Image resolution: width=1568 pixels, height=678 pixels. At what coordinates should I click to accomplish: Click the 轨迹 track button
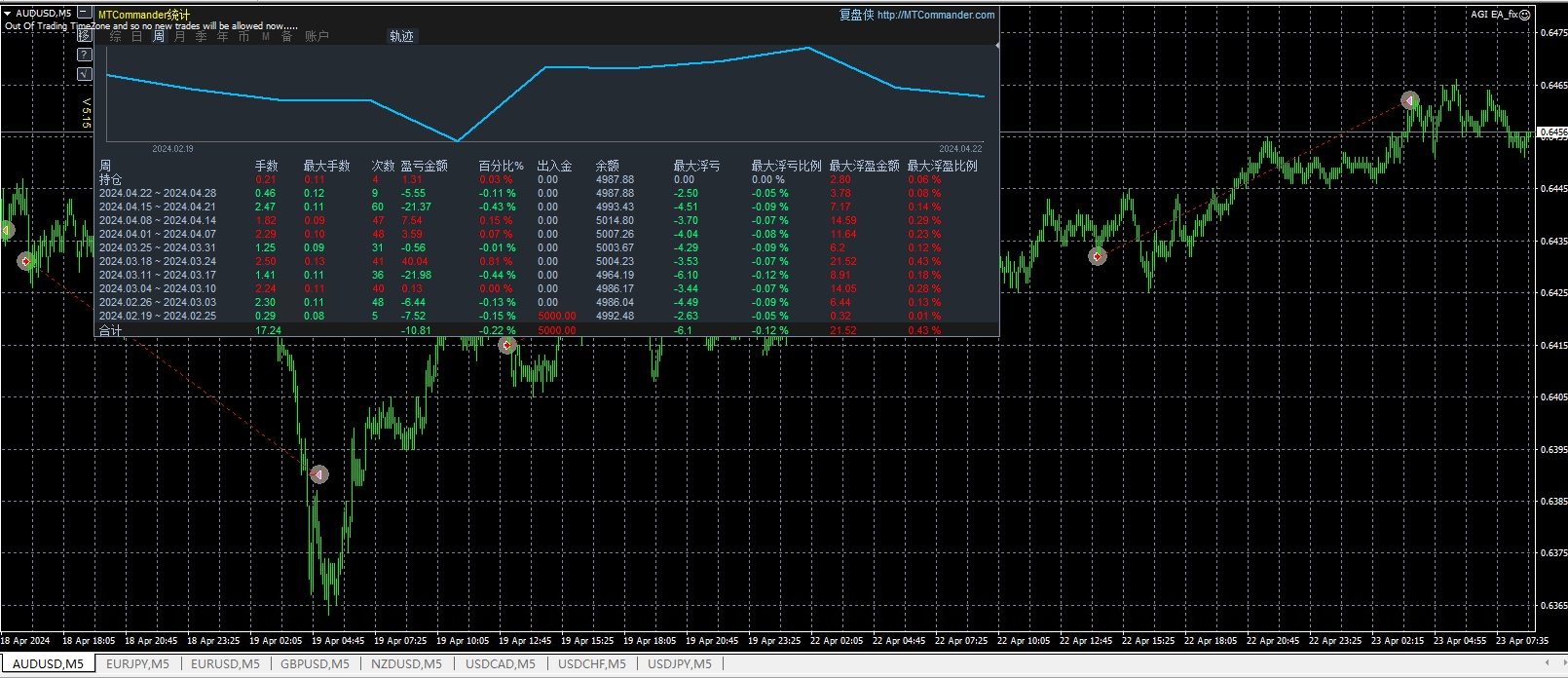(x=401, y=37)
